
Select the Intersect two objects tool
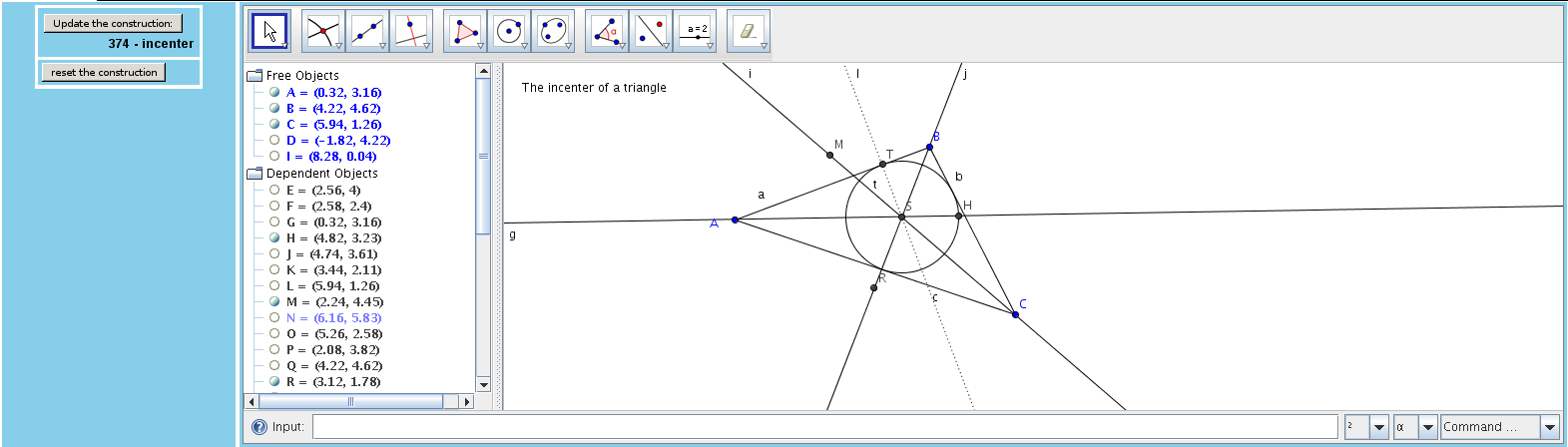coord(322,31)
